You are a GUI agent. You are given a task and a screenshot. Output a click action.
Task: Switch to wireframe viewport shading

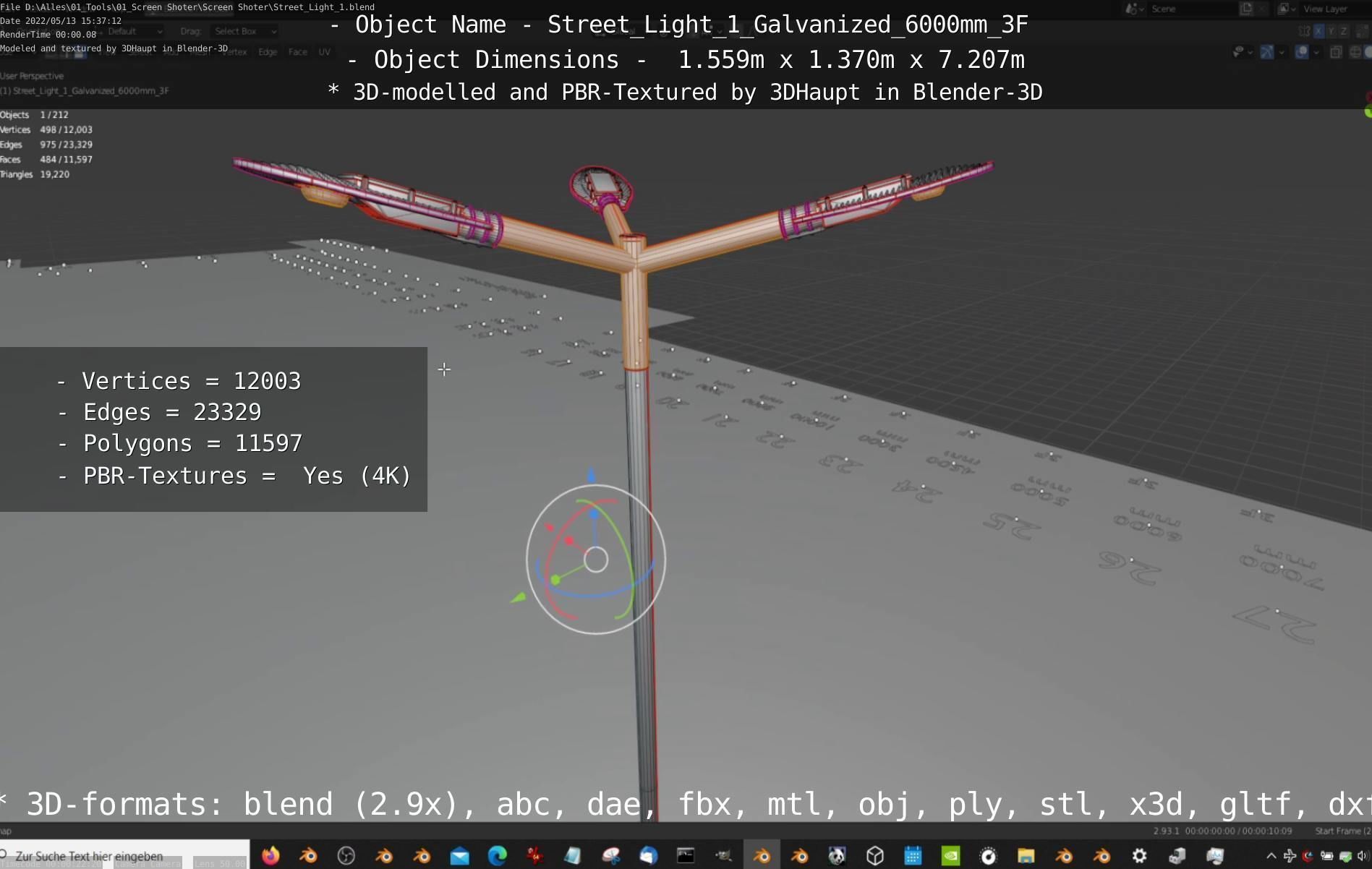point(1356,52)
